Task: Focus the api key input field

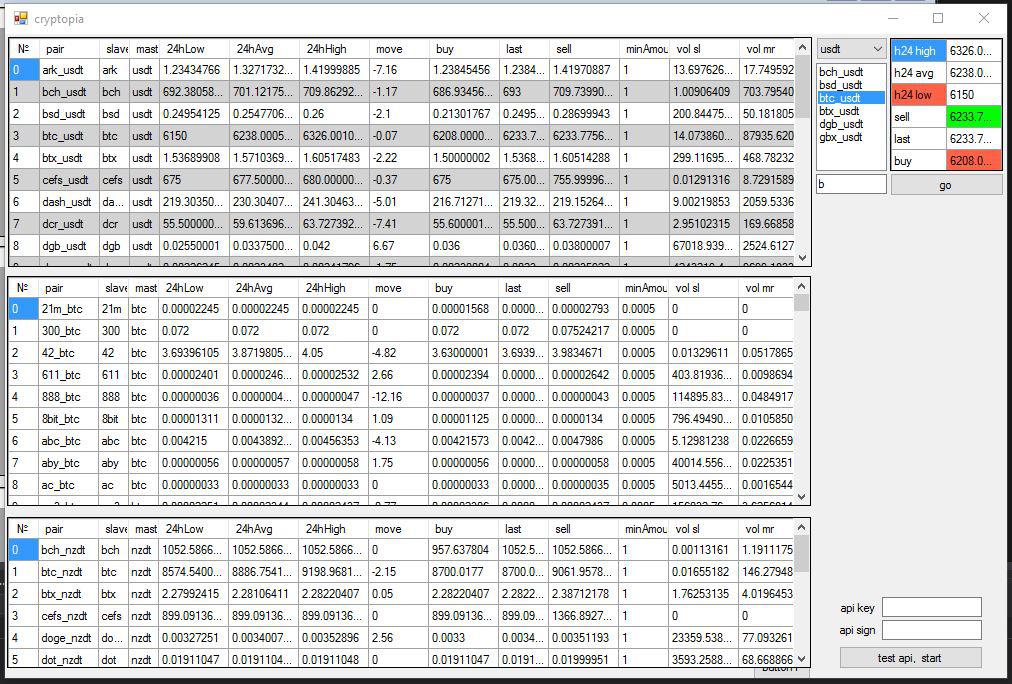Action: click(931, 607)
